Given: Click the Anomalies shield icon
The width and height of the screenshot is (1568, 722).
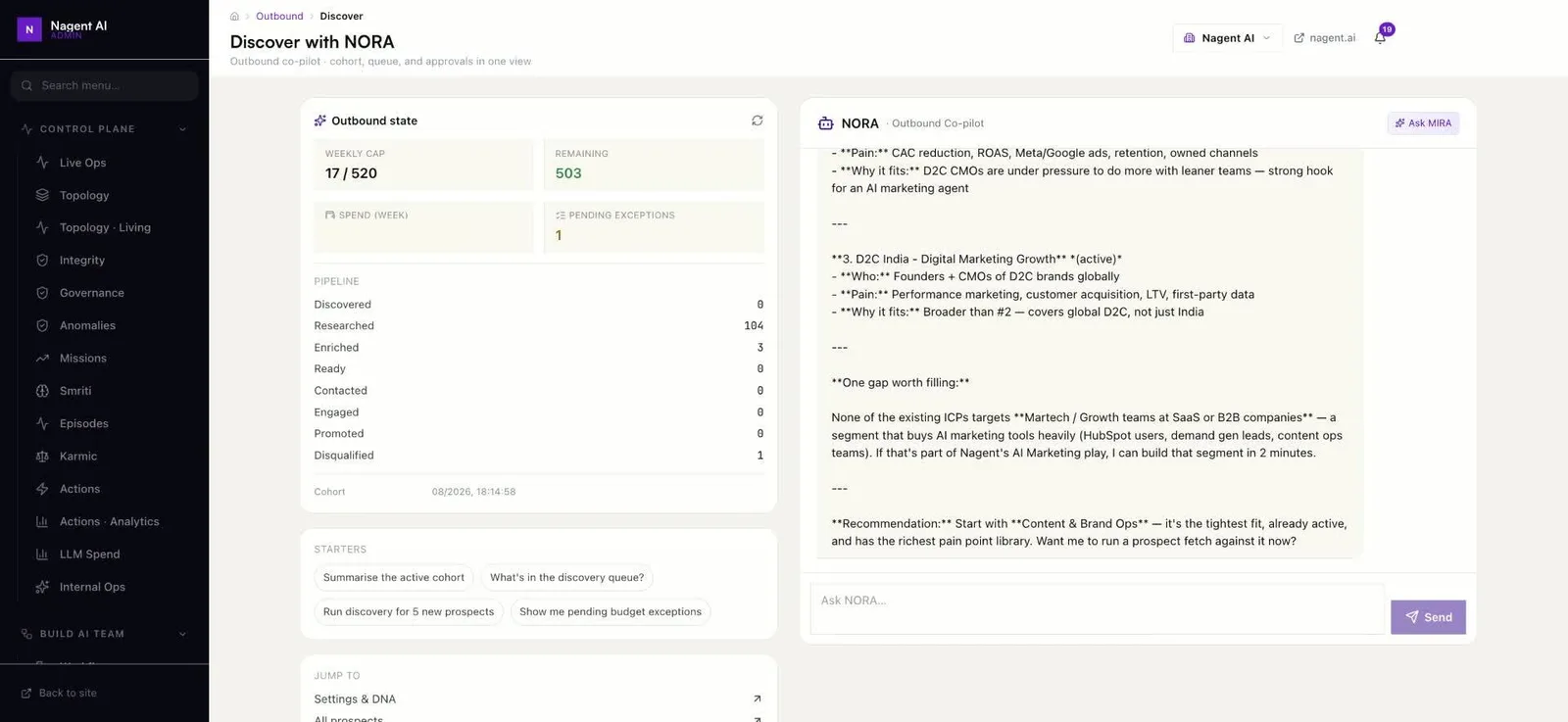Looking at the screenshot, I should click(x=42, y=325).
